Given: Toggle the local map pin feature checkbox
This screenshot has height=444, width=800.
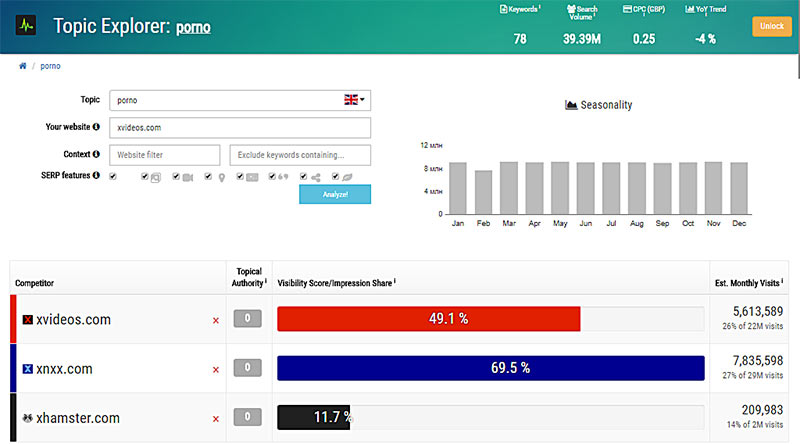Looking at the screenshot, I should click(208, 176).
